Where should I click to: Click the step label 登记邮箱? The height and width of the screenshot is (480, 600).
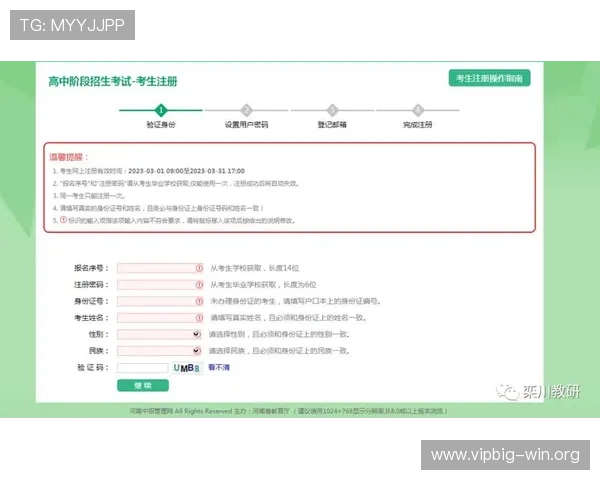332,124
